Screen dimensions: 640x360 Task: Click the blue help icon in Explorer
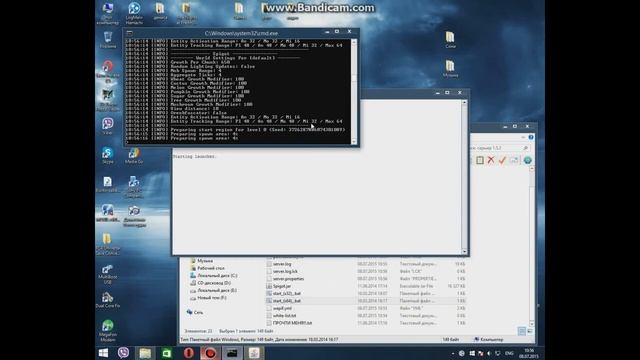pos(531,138)
